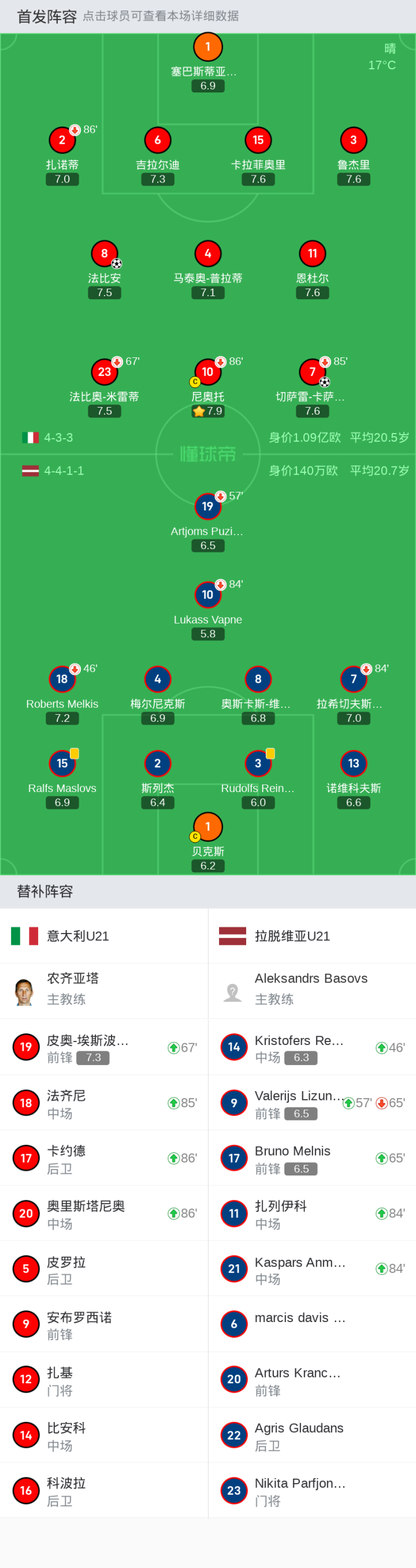
Task: Tap 尼奥托 number 10 captain jersey icon
Action: coord(207,372)
